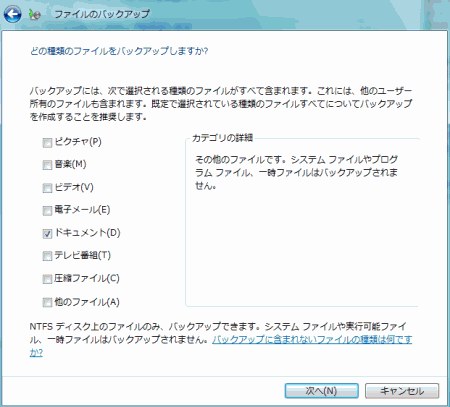Click the バックアップには、次で選択される intro paragraph
Viewport: 450px width, 407px height.
coord(221,104)
